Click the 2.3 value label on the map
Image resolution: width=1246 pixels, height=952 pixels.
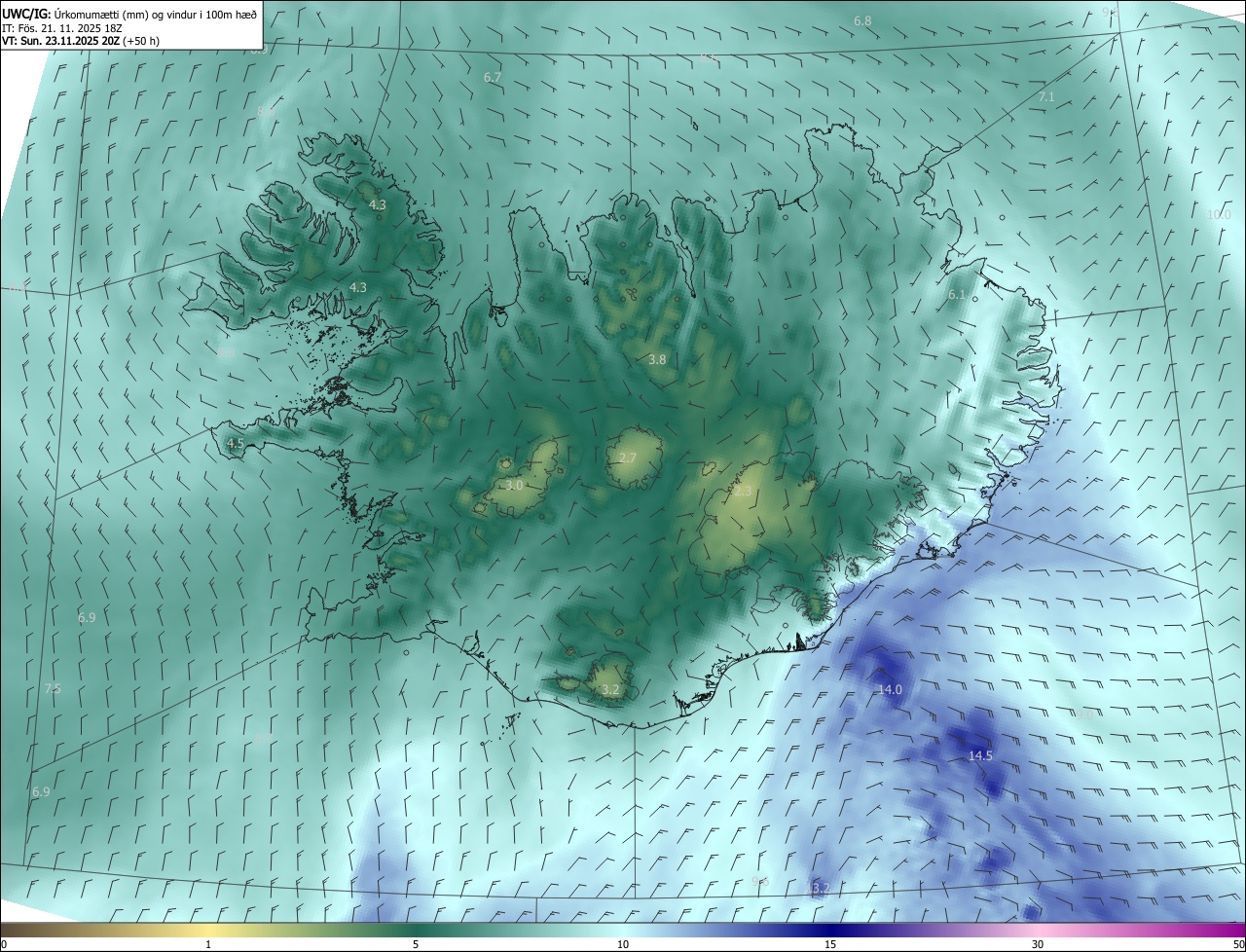(x=743, y=493)
